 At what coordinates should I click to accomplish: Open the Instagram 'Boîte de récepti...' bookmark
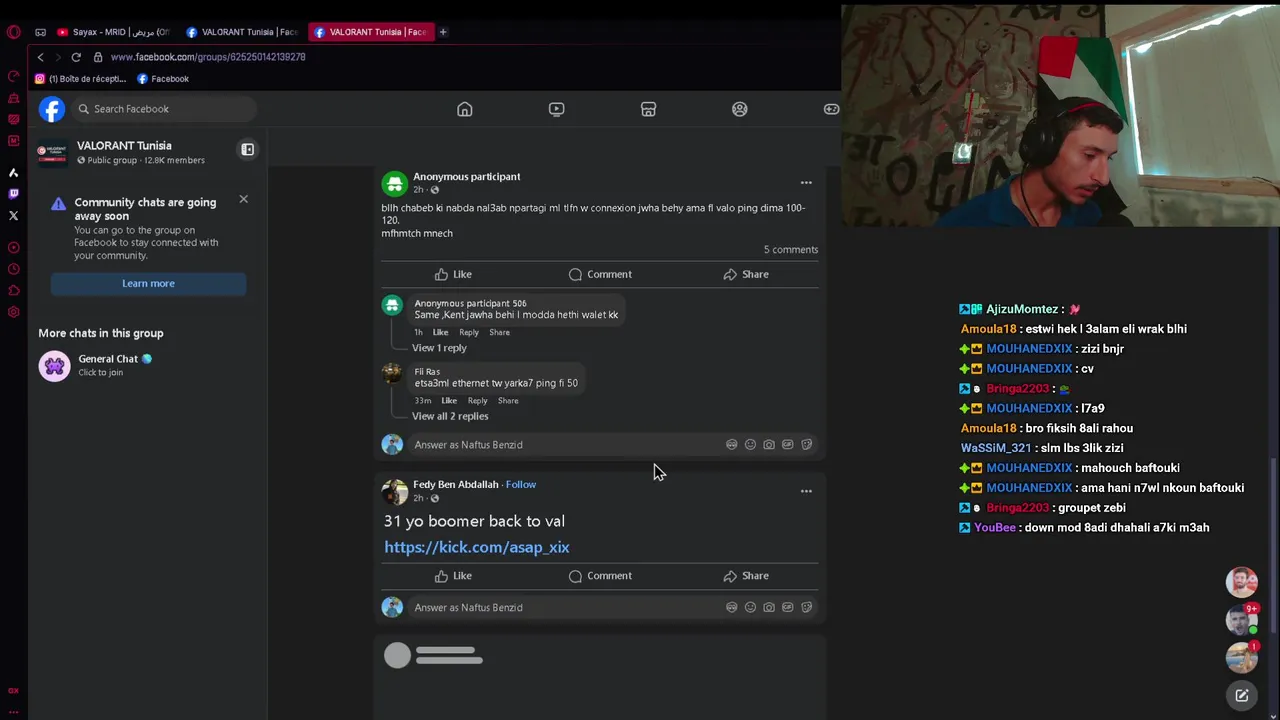(81, 79)
